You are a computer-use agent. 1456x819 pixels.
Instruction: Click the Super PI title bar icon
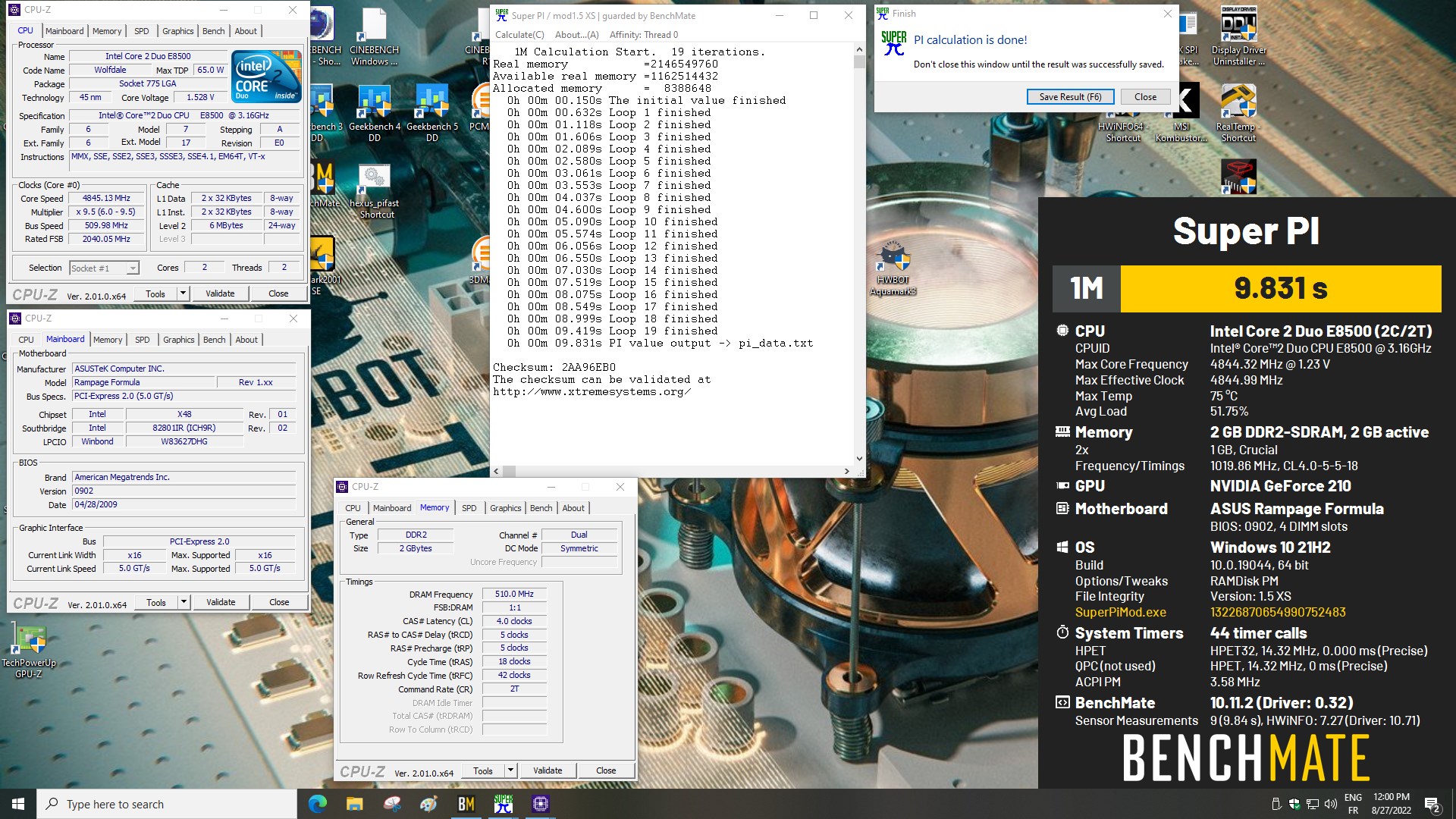(501, 15)
